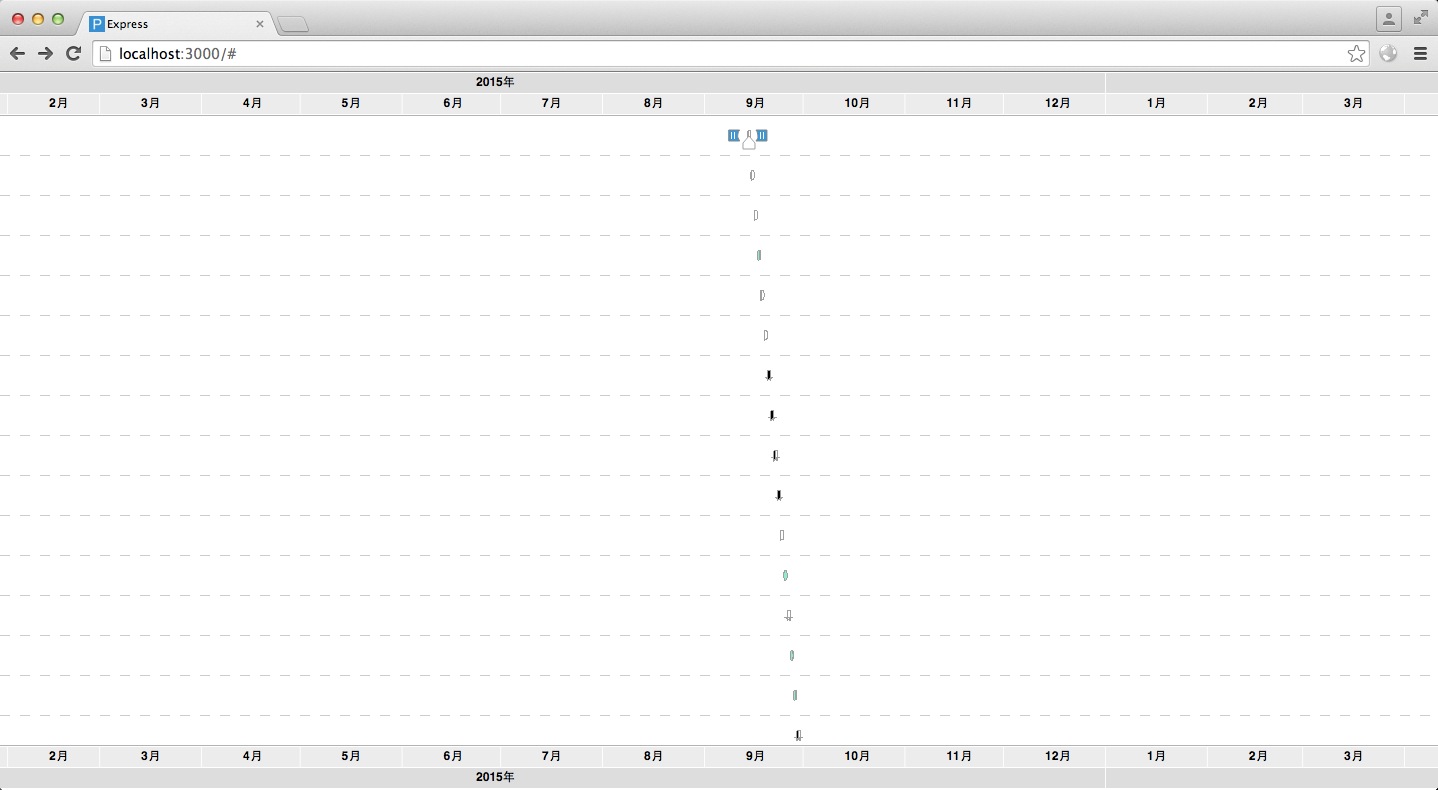Image resolution: width=1438 pixels, height=790 pixels.
Task: Select 11月 in the top month header
Action: pos(959,103)
